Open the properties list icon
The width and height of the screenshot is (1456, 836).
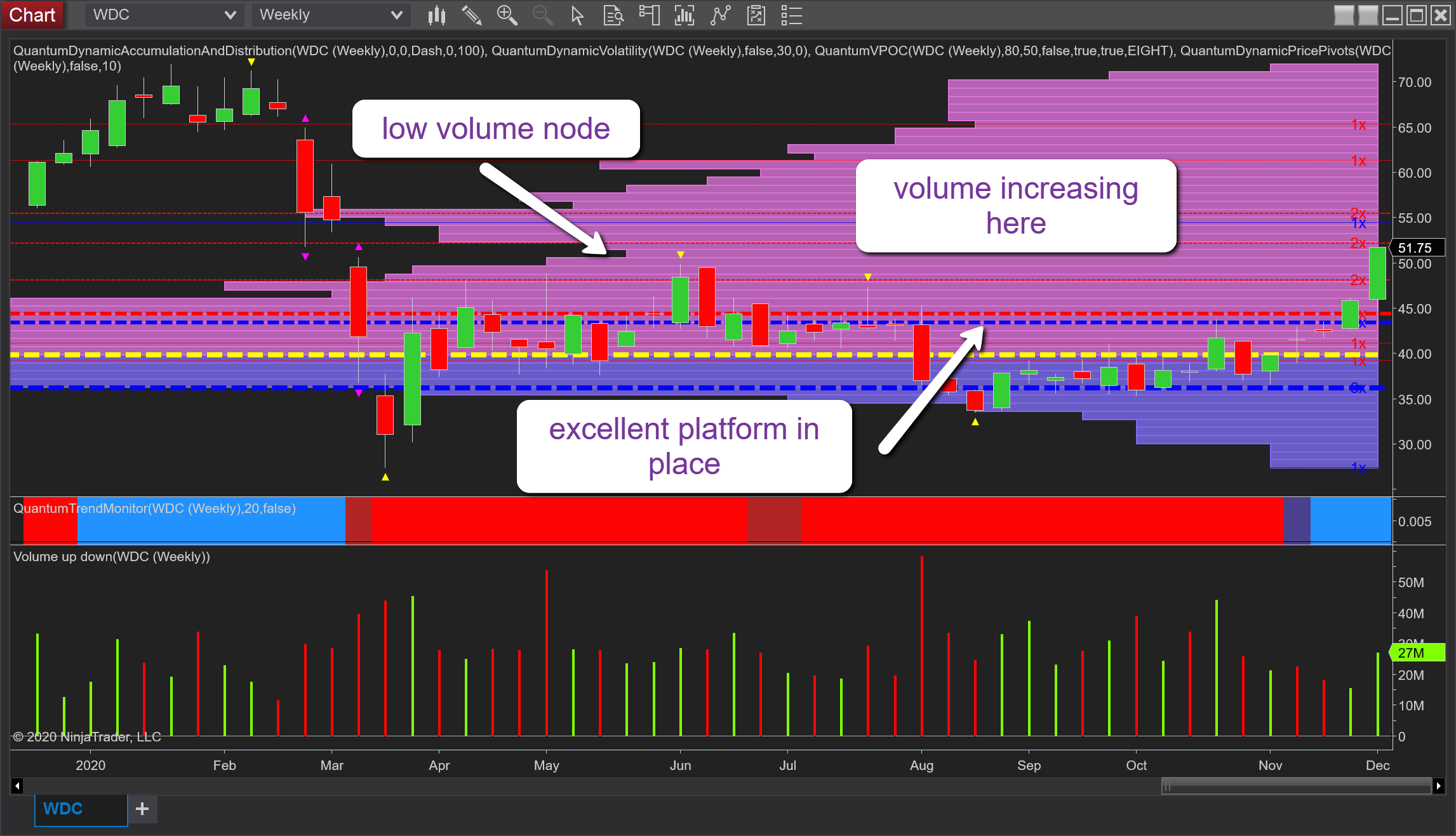(791, 15)
